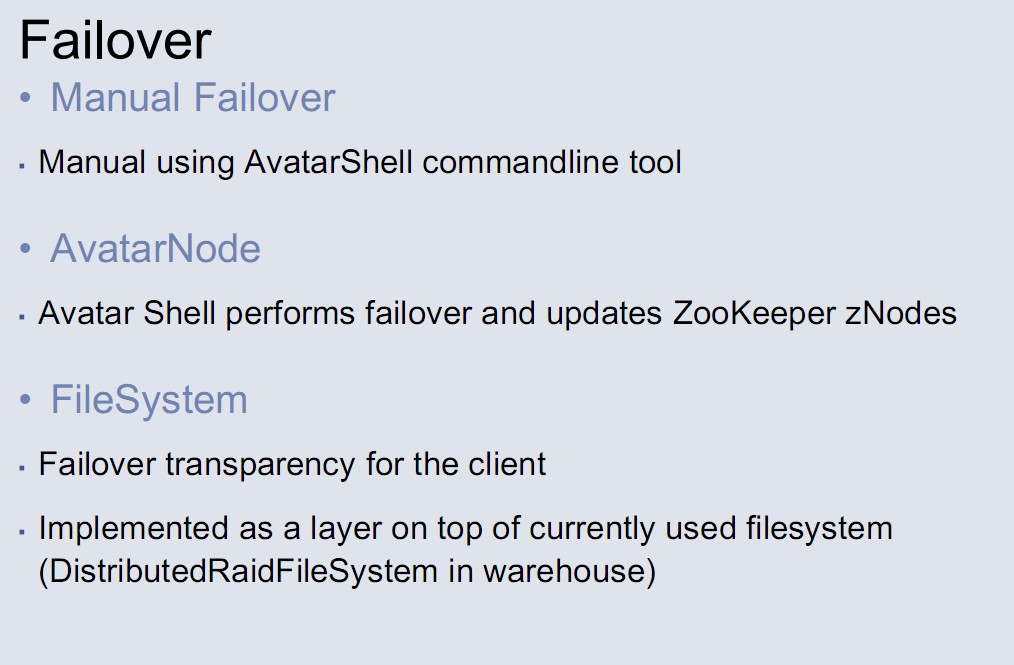Click the bullet dot beside "AvatarNode"
The width and height of the screenshot is (1014, 665).
[26, 249]
